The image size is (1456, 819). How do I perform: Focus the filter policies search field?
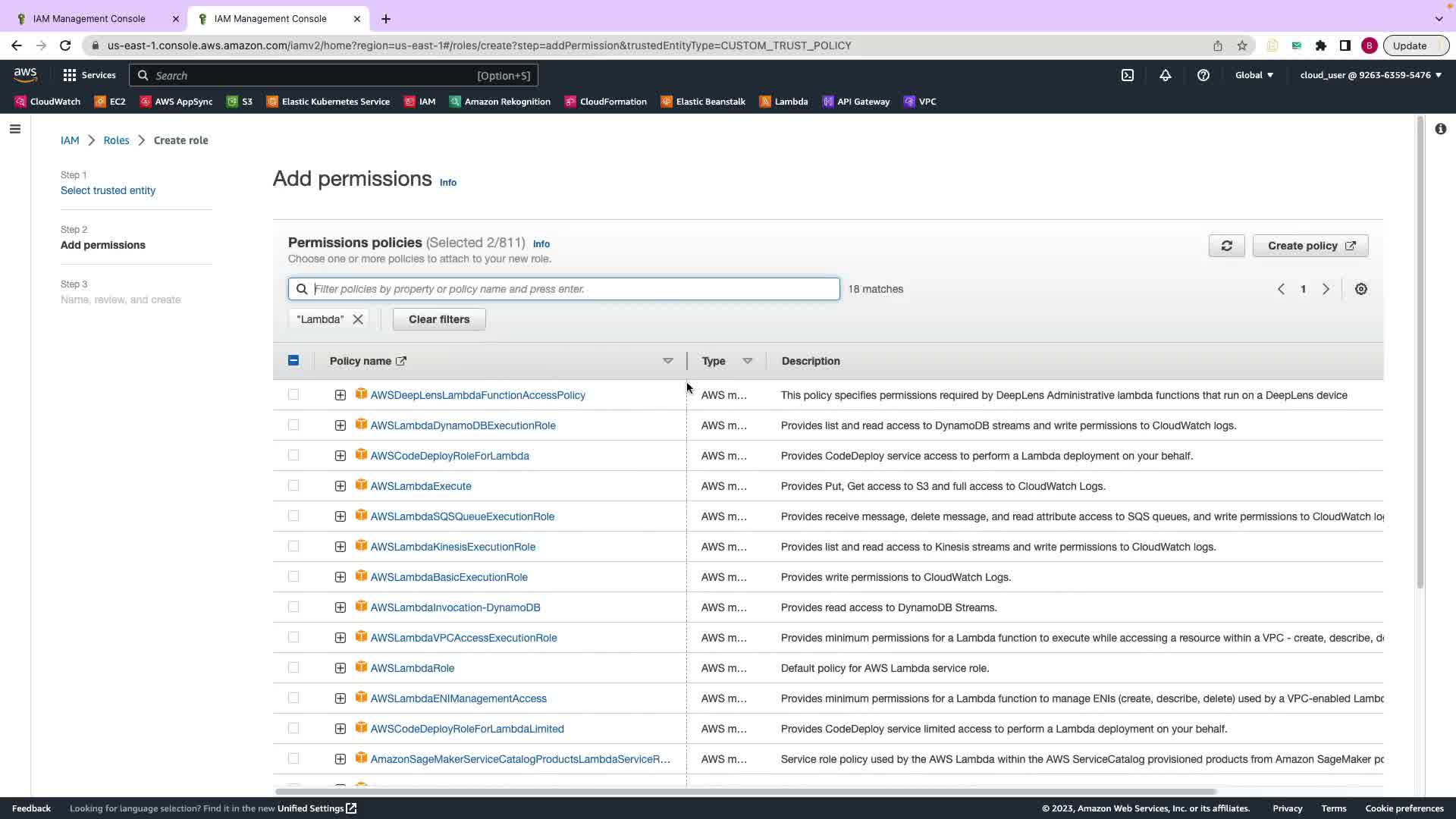(x=573, y=289)
